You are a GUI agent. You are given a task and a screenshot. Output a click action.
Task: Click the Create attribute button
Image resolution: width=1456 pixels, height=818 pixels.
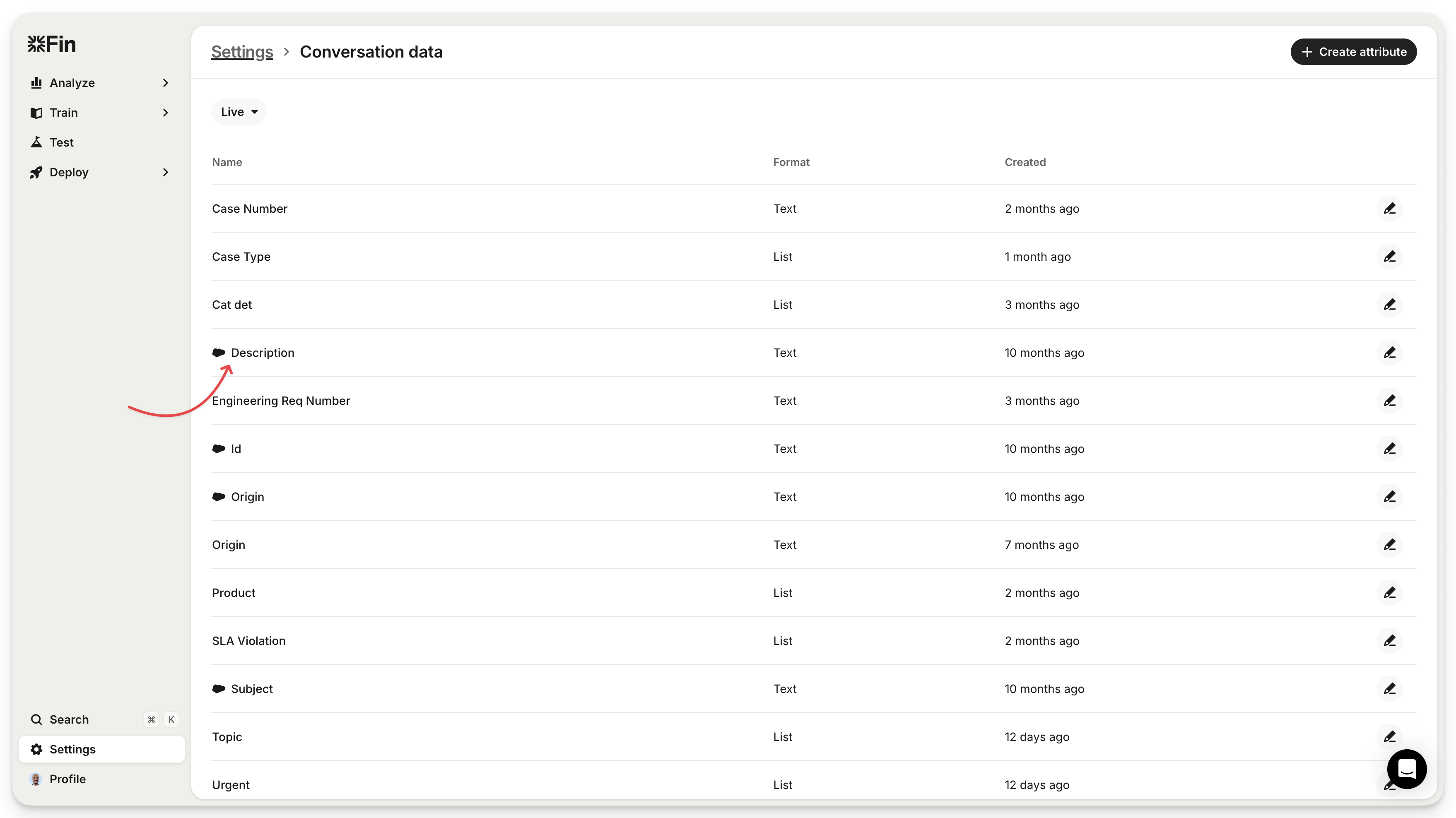tap(1353, 52)
